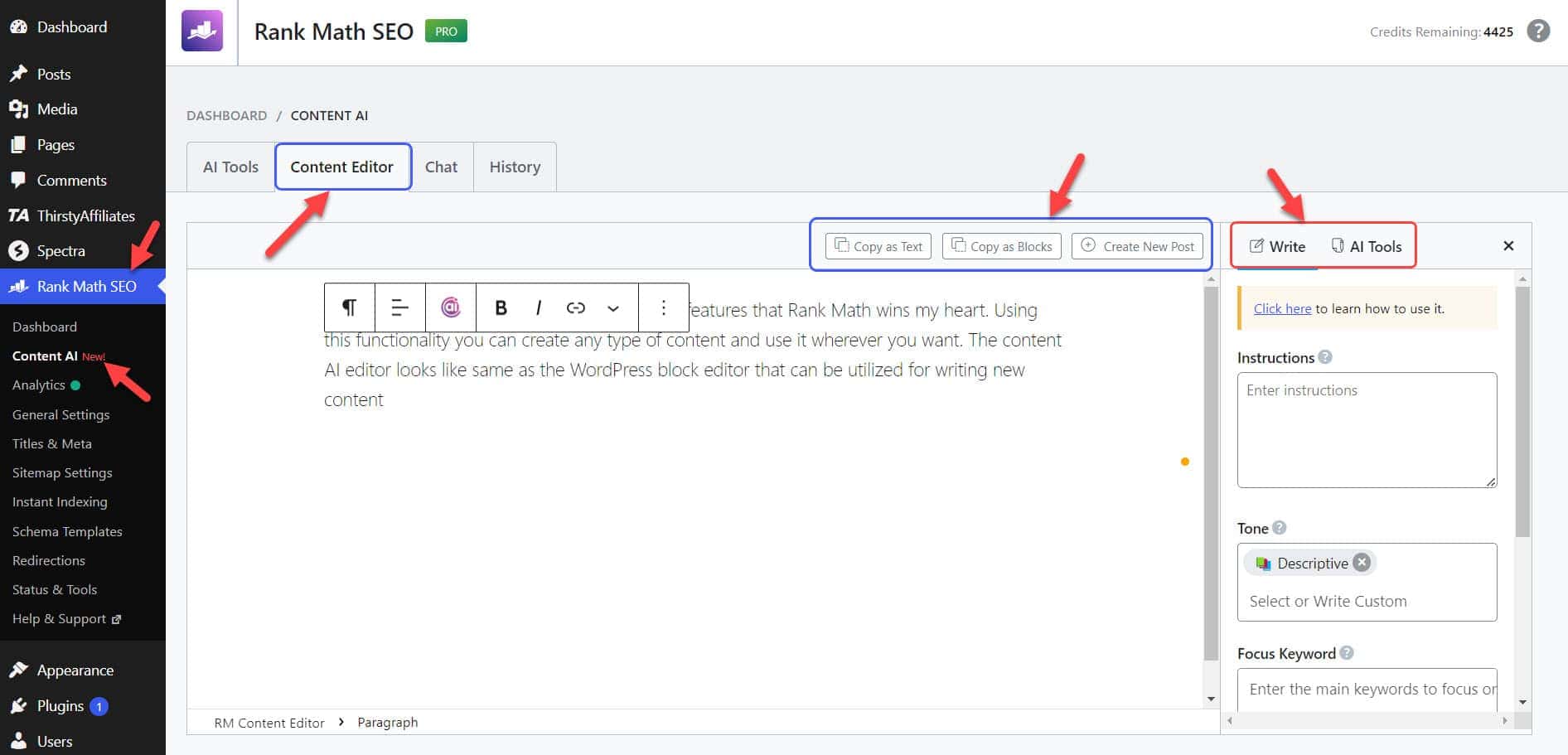
Task: Open Plugins menu
Action: click(60, 705)
